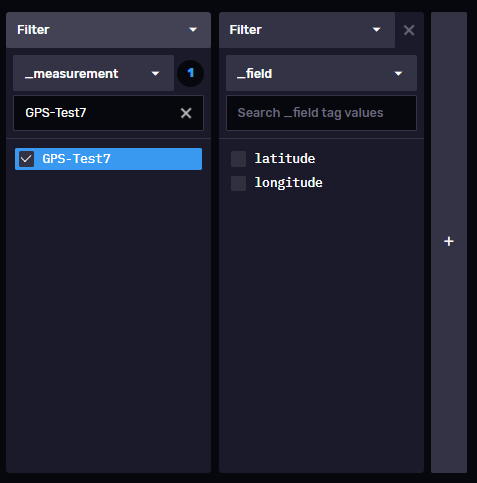This screenshot has height=483, width=477.
Task: Add a new filter with plus button
Action: [x=449, y=242]
